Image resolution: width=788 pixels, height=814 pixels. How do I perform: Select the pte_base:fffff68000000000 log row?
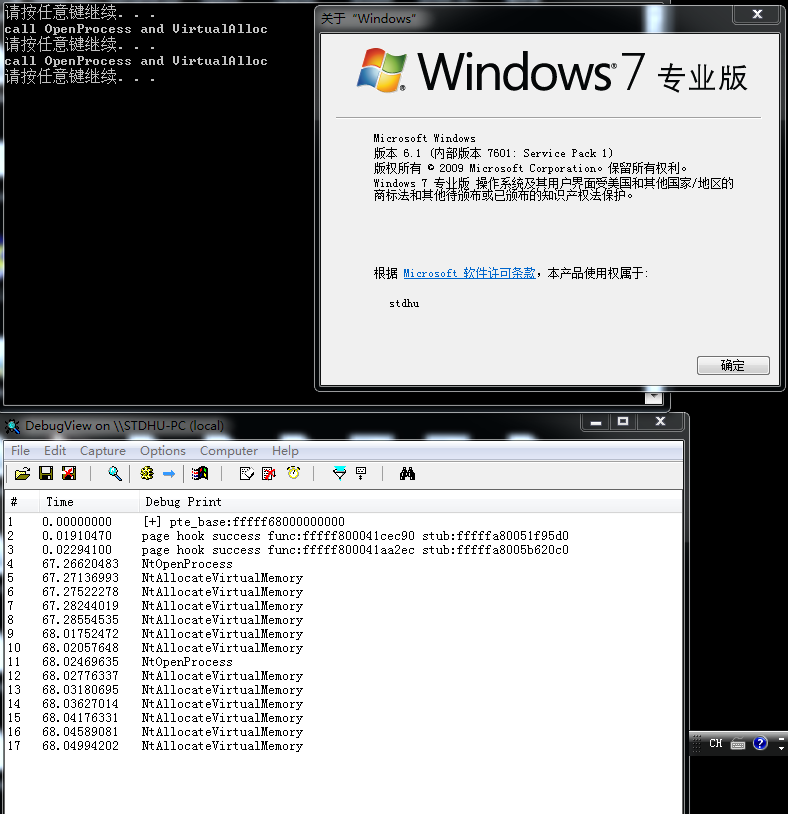[x=343, y=522]
